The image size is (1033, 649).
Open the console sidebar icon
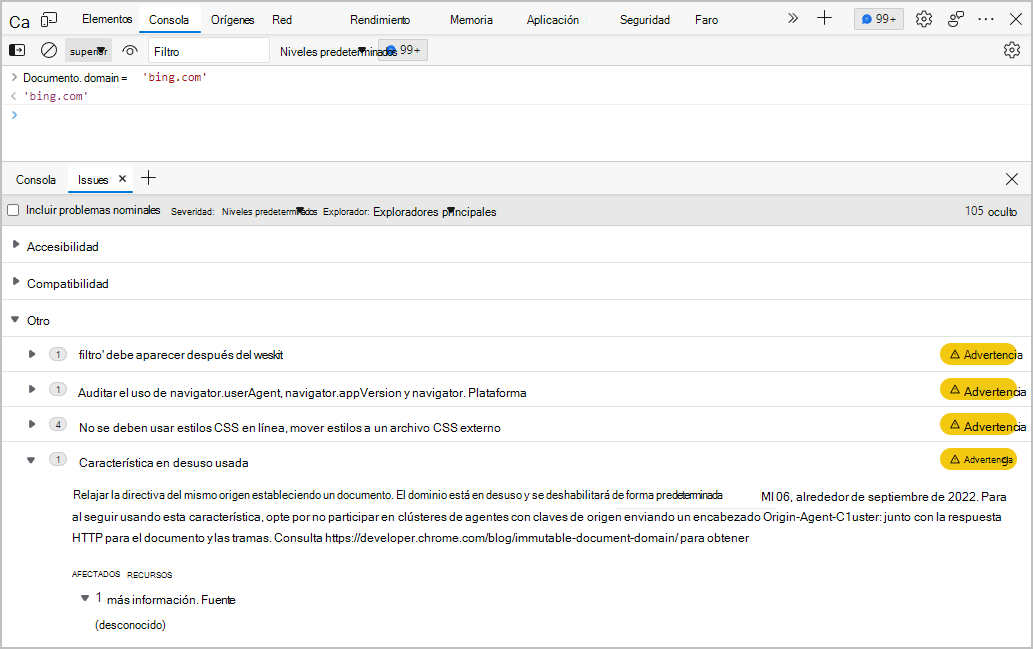click(16, 49)
